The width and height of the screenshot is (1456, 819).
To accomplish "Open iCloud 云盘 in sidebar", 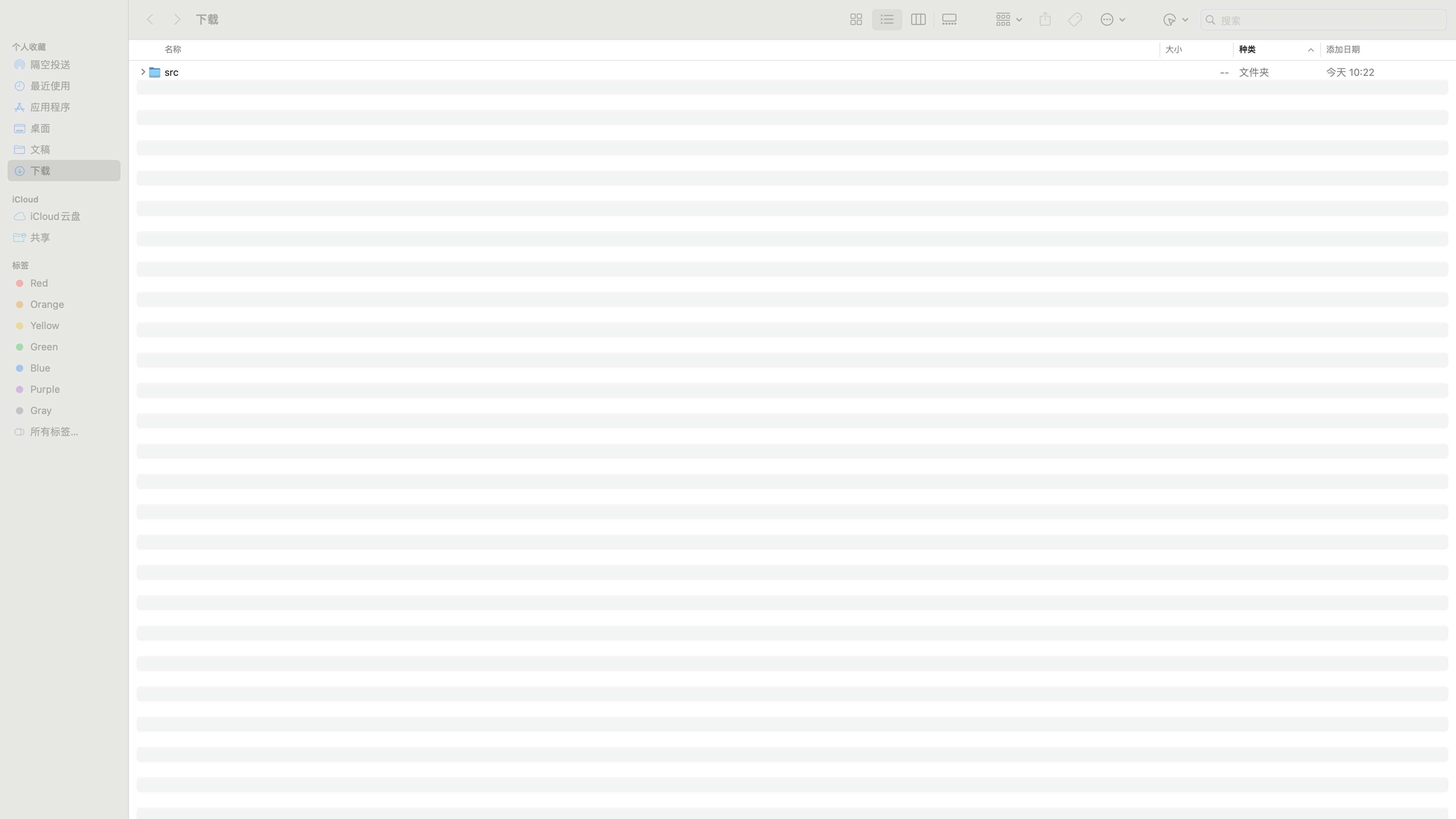I will point(64,217).
